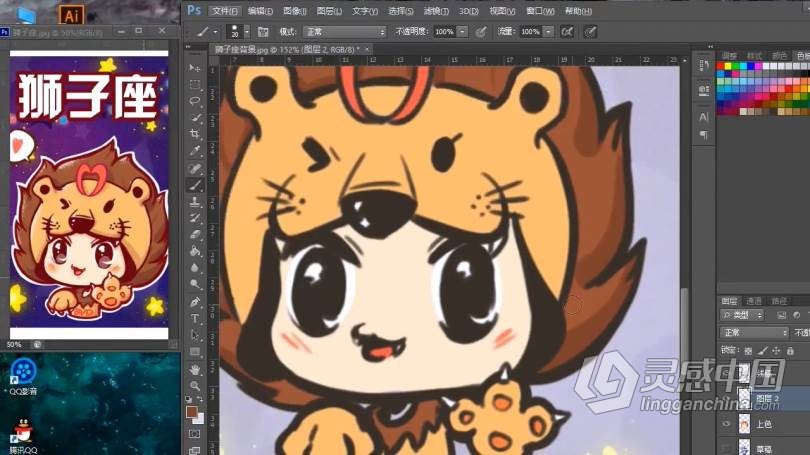Open 腾讯QQ desktop shortcut

click(23, 437)
